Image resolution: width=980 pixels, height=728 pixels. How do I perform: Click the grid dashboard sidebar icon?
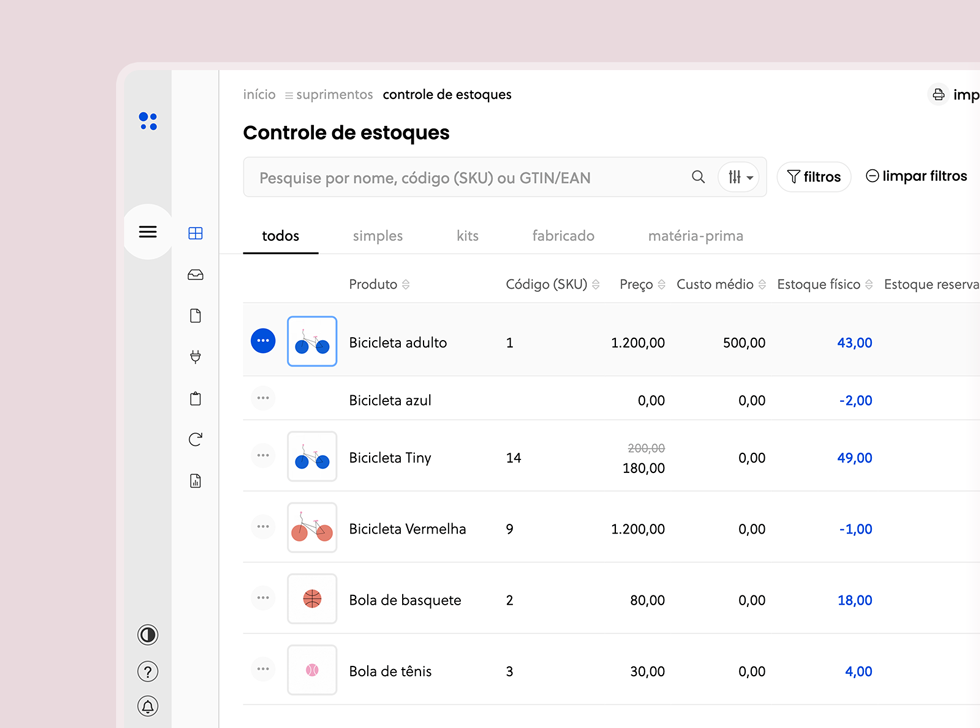[x=196, y=234]
